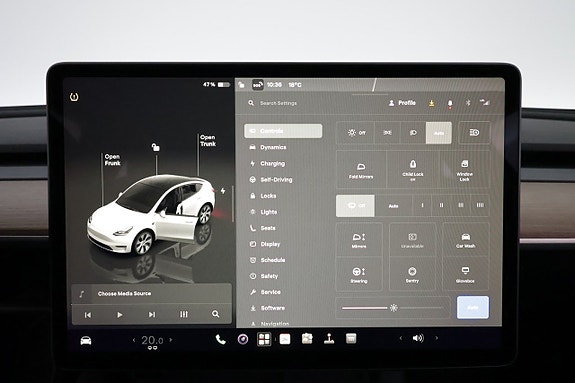Tap the SOS emergency icon in status bar
The image size is (575, 383).
pyautogui.click(x=258, y=85)
